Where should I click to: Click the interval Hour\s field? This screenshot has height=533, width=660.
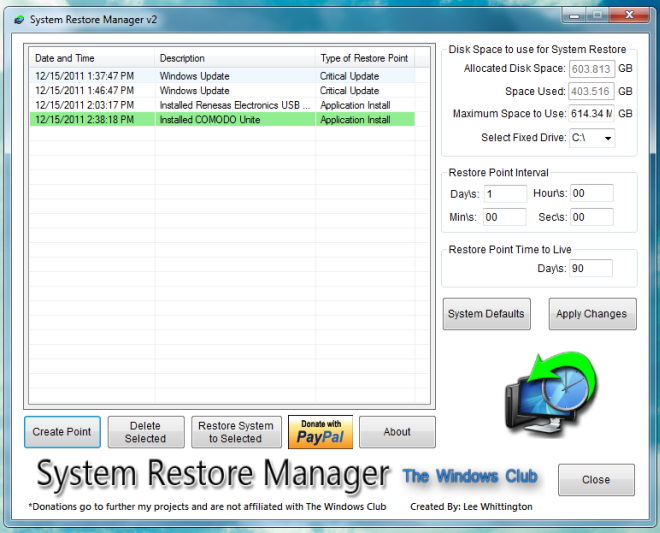pyautogui.click(x=591, y=193)
